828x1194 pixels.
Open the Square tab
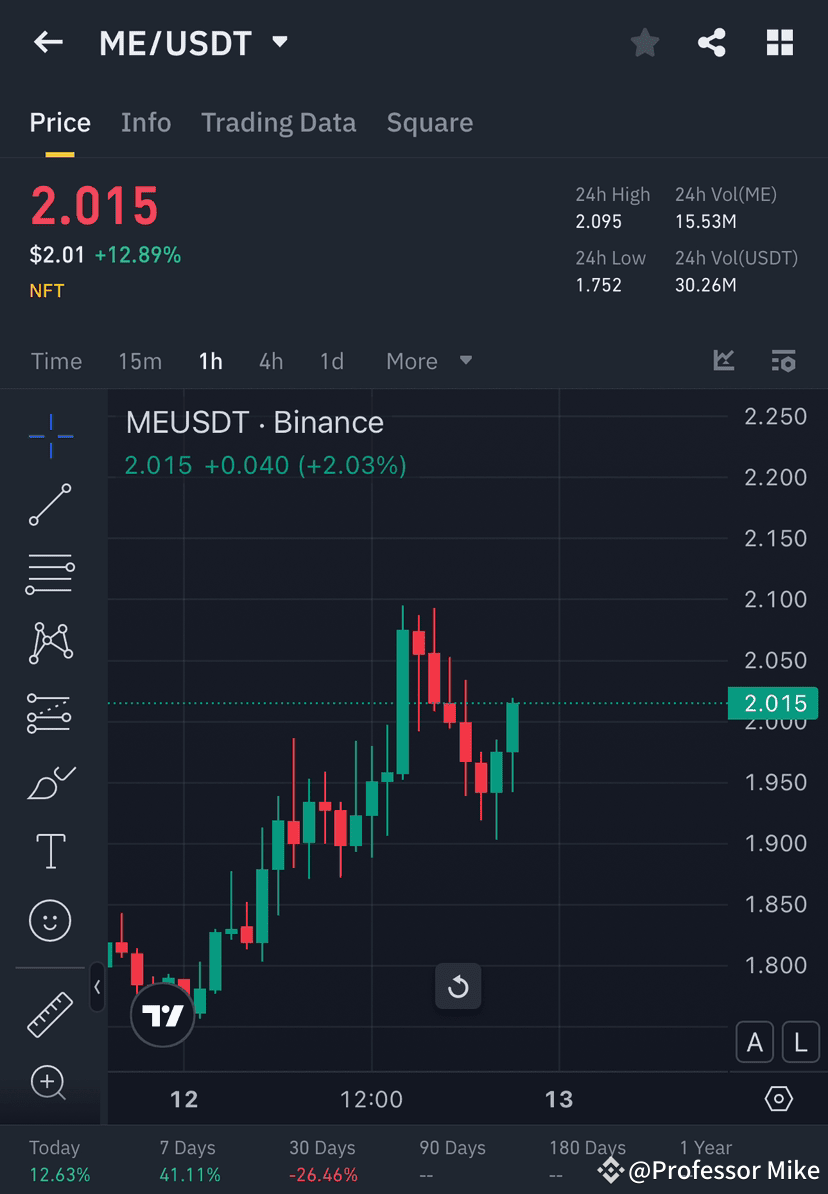(429, 122)
